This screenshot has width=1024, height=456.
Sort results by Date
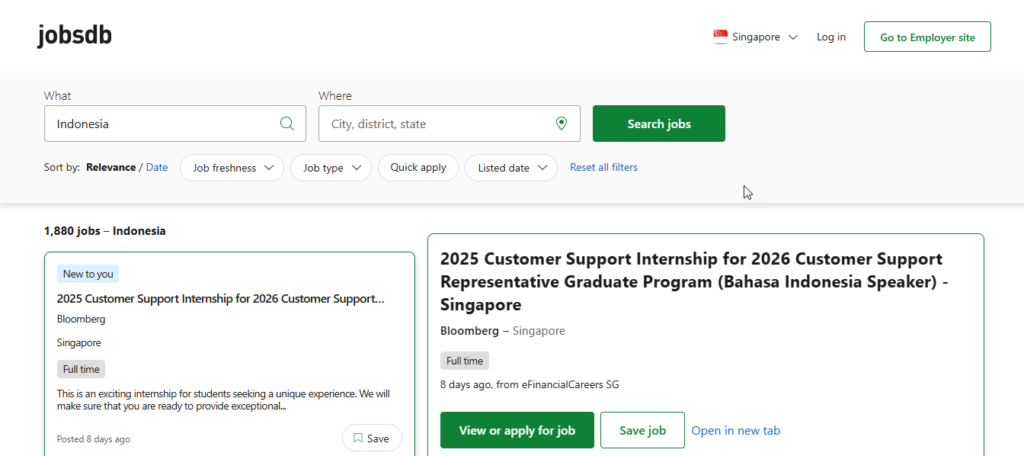157,167
